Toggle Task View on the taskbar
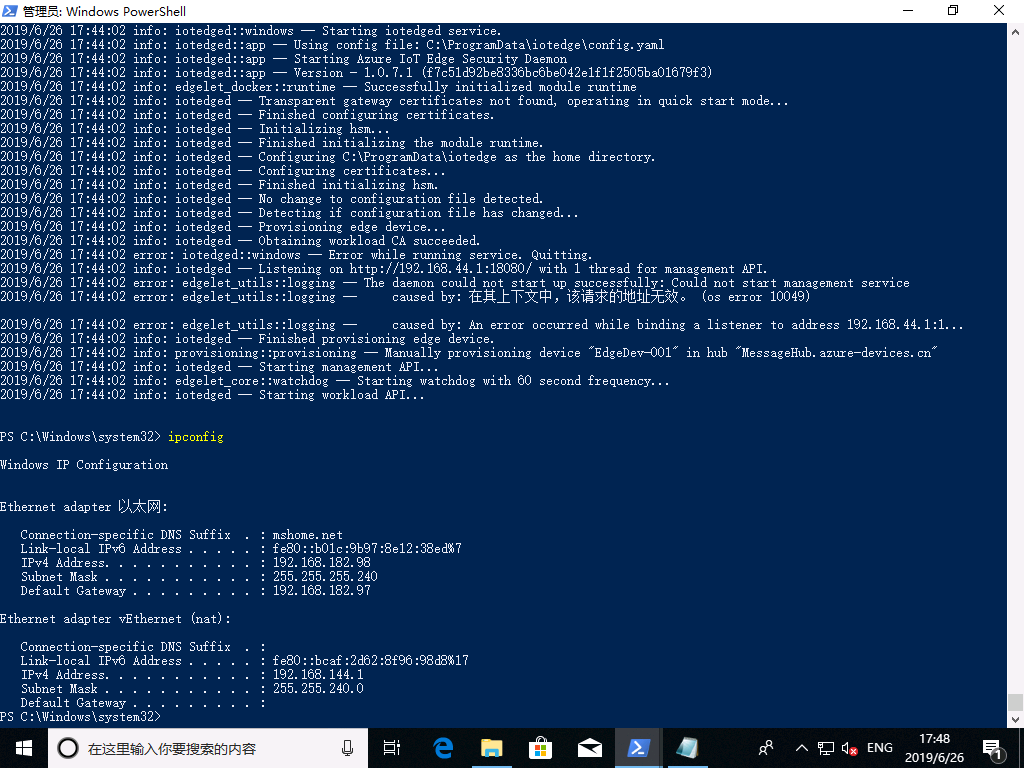The image size is (1024, 768). 391,747
